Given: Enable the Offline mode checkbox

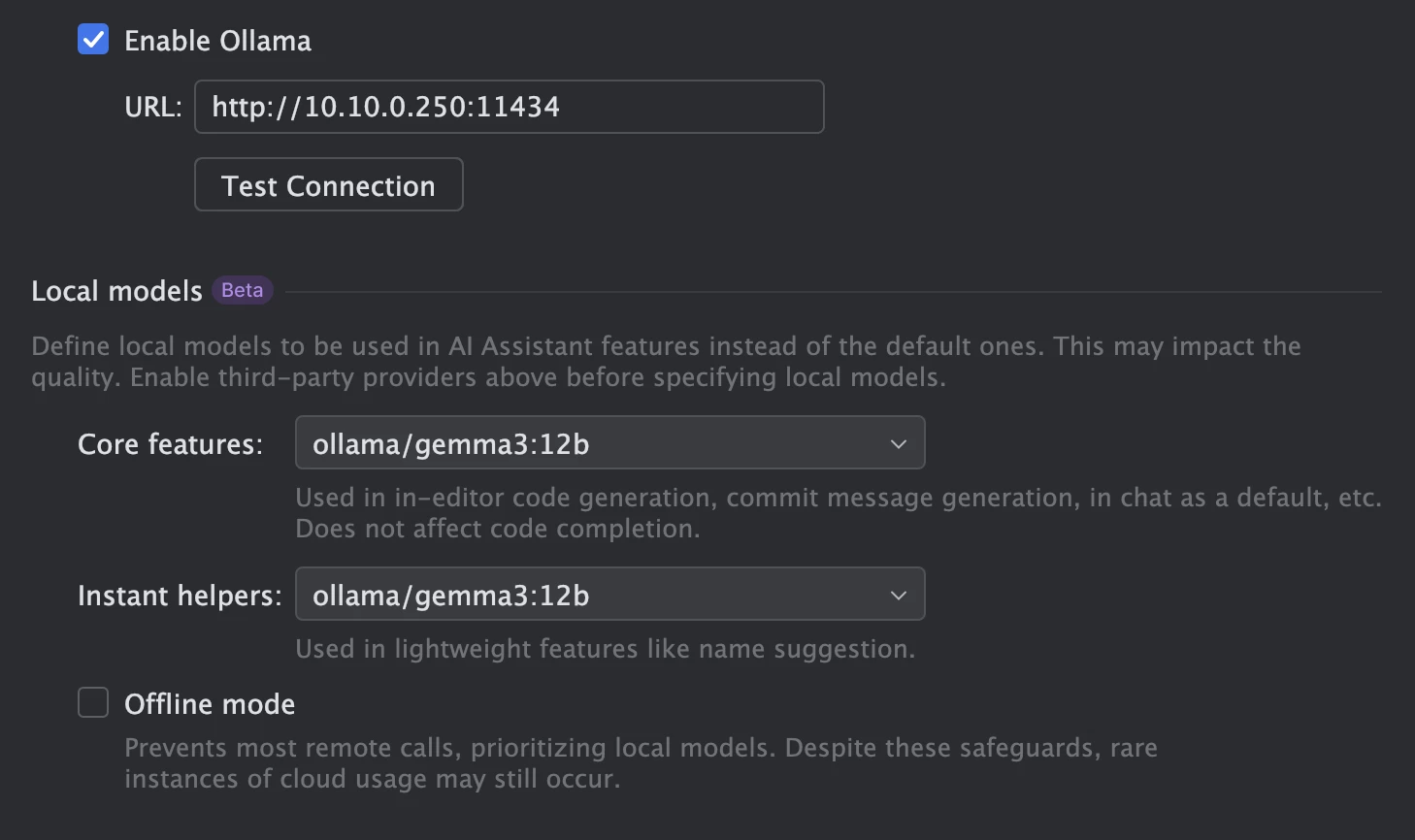Looking at the screenshot, I should coord(93,702).
